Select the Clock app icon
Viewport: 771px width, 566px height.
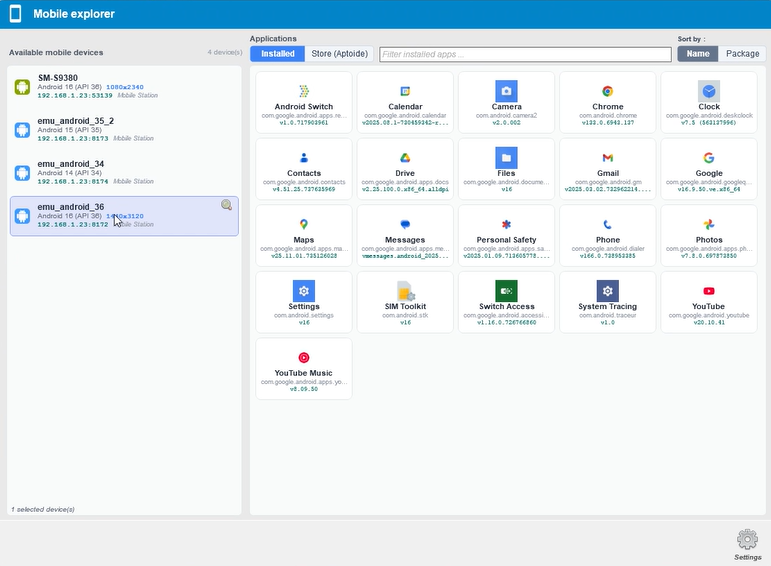coord(709,91)
